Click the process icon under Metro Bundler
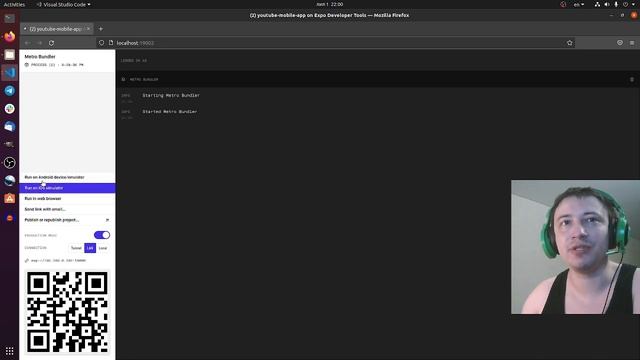The image size is (640, 360). pos(27,65)
